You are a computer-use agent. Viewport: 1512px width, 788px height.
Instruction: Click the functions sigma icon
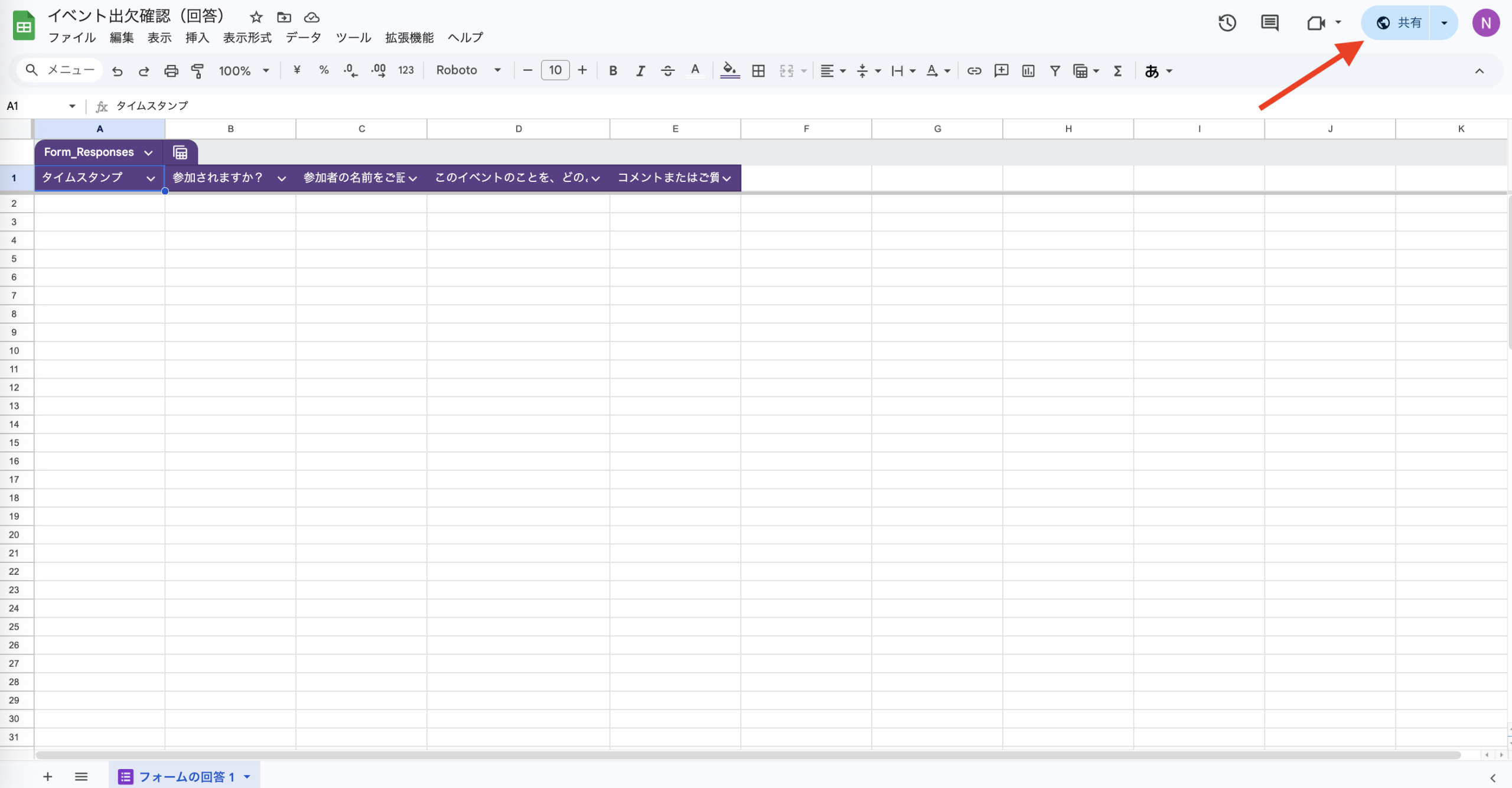pos(1117,71)
